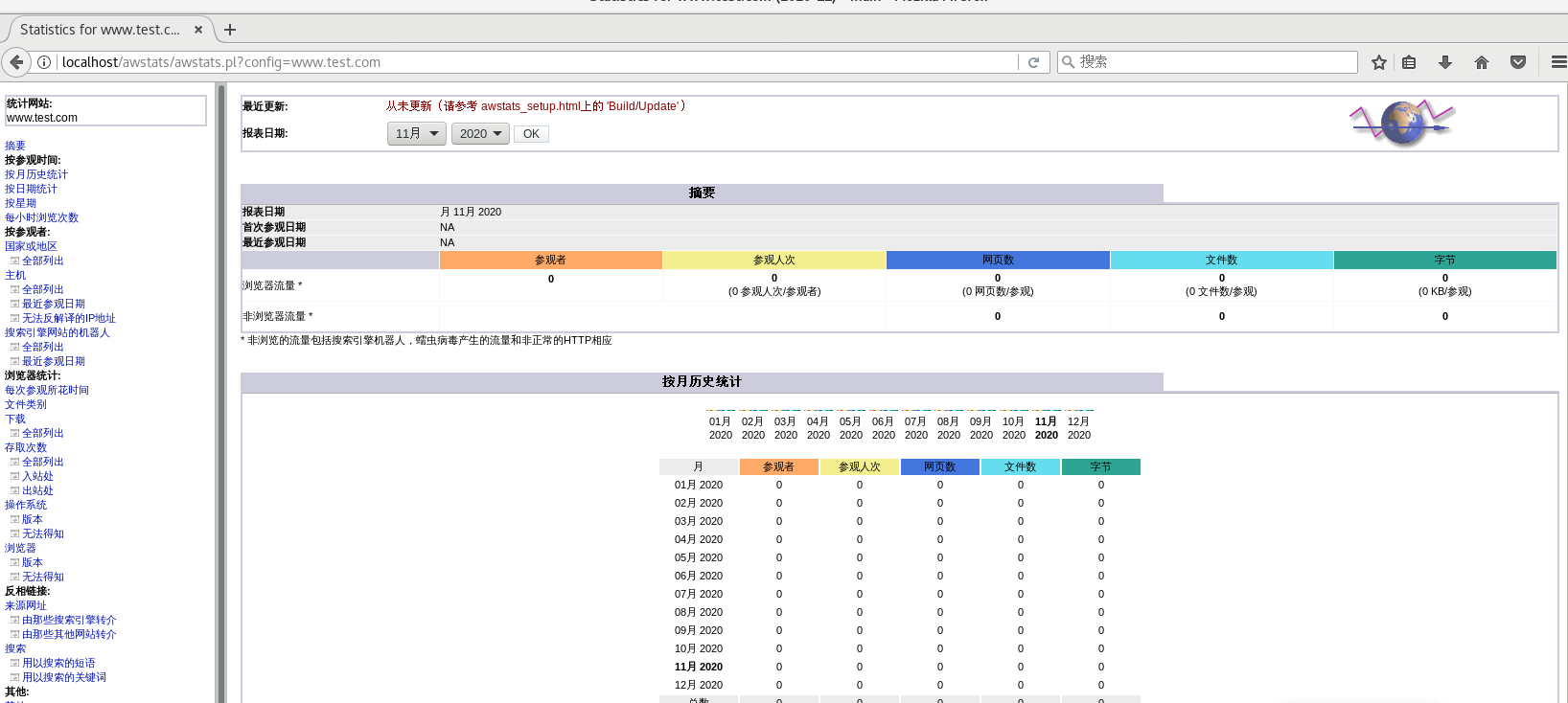Open 搜索引擎网站的机器人 link
The width and height of the screenshot is (1568, 703).
coord(58,332)
